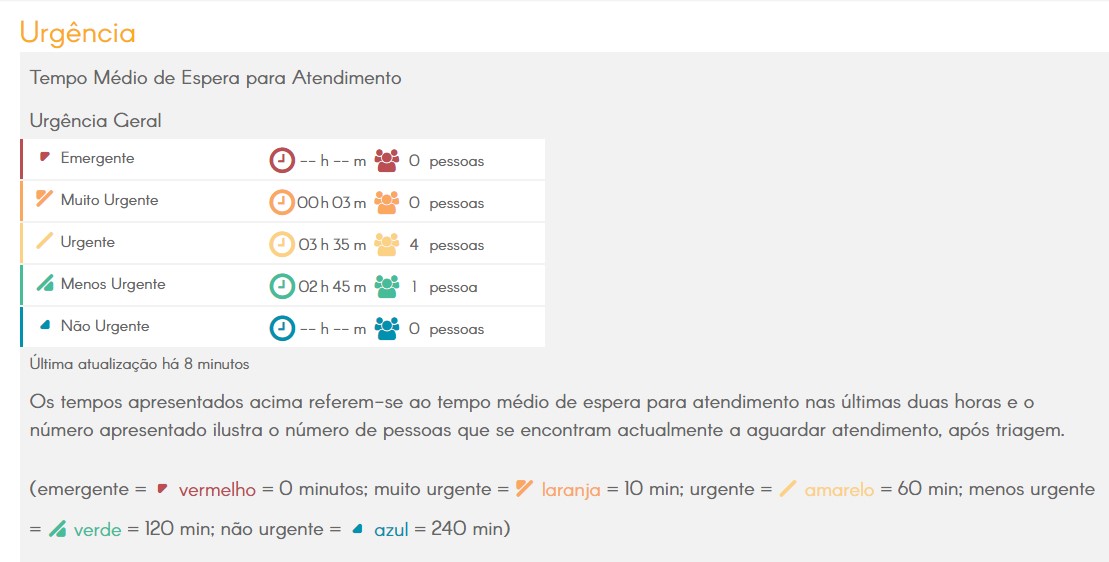1109x562 pixels.
Task: Click the red triage tag beside Emergente
Action: (x=45, y=157)
